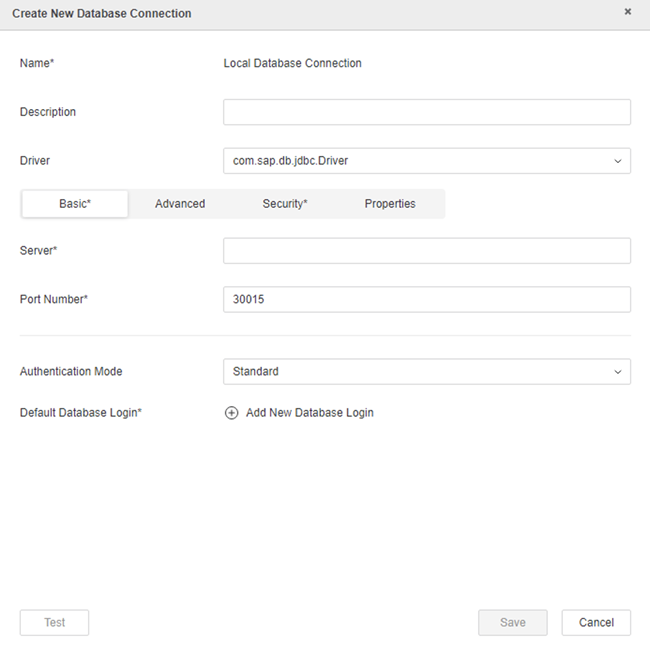This screenshot has width=650, height=658.
Task: Close the dialog with the X icon
Action: (x=628, y=12)
